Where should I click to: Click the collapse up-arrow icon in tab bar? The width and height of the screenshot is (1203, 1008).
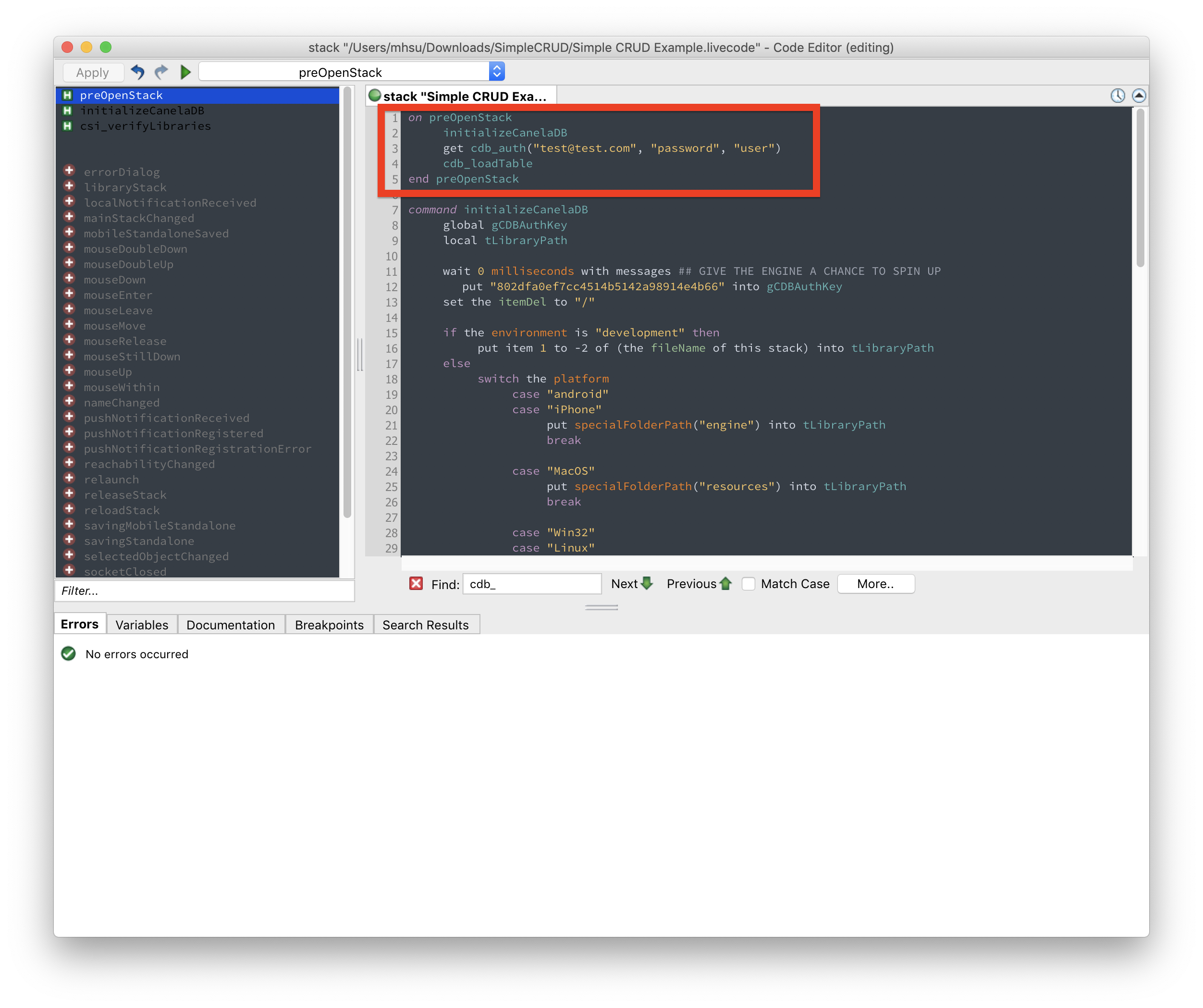tap(1139, 96)
